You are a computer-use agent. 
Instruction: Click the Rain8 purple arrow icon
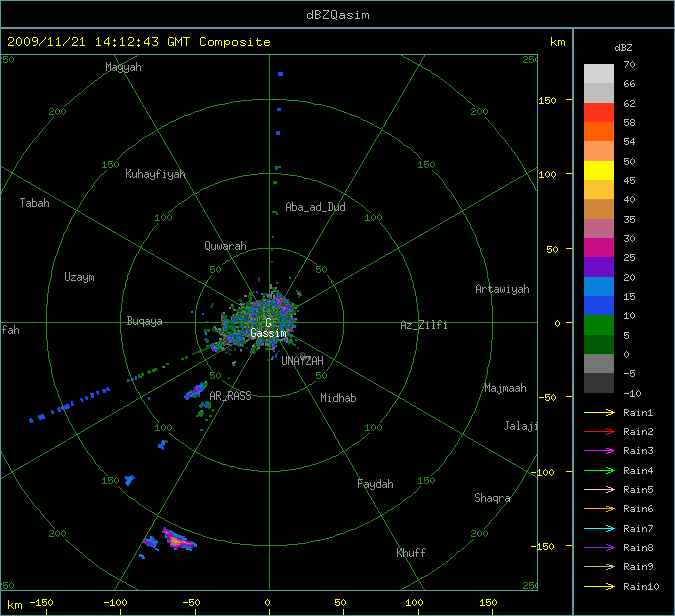click(x=599, y=548)
